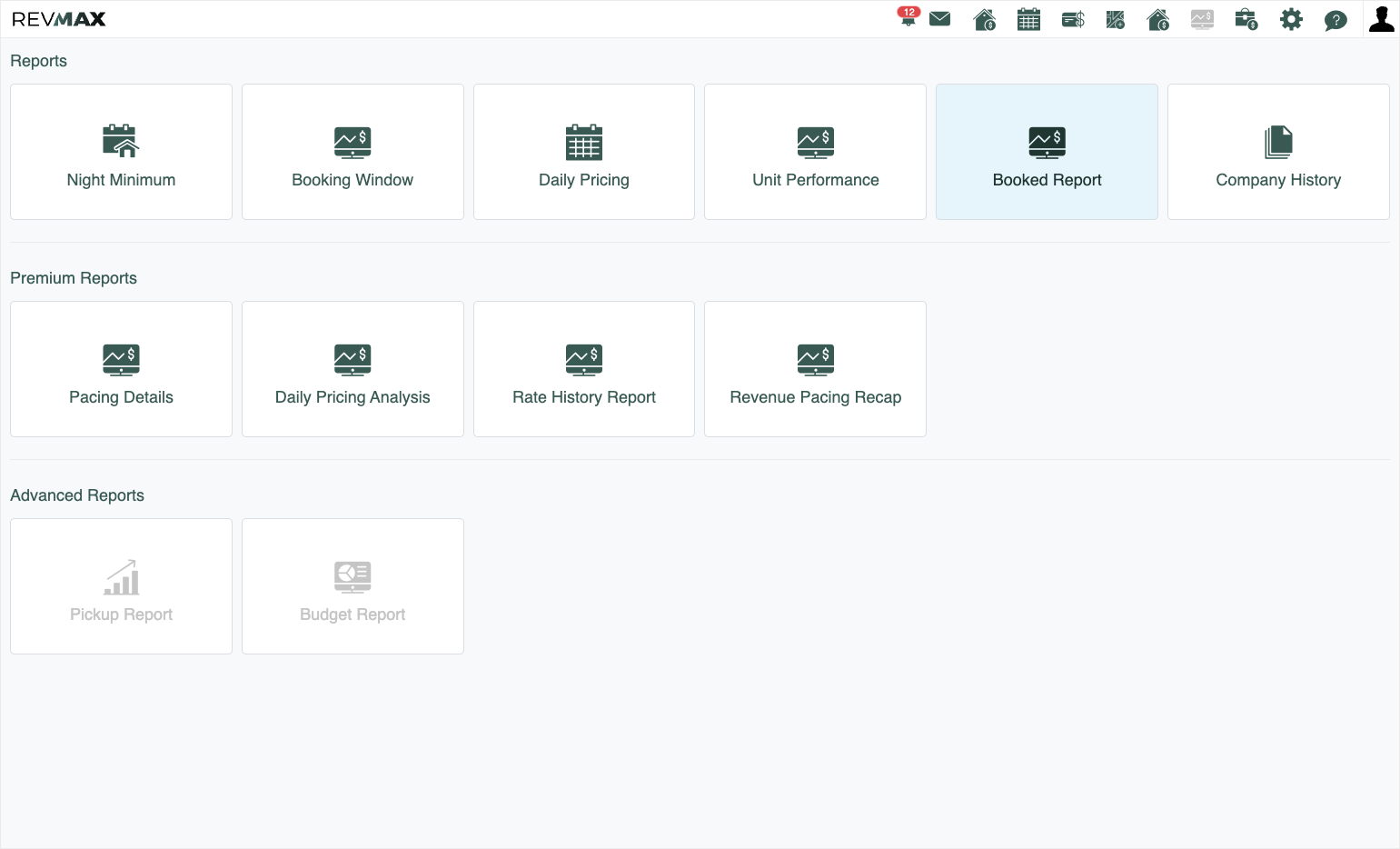Open the Night Minimum report card
Screen dimensions: 1400x849
click(121, 152)
